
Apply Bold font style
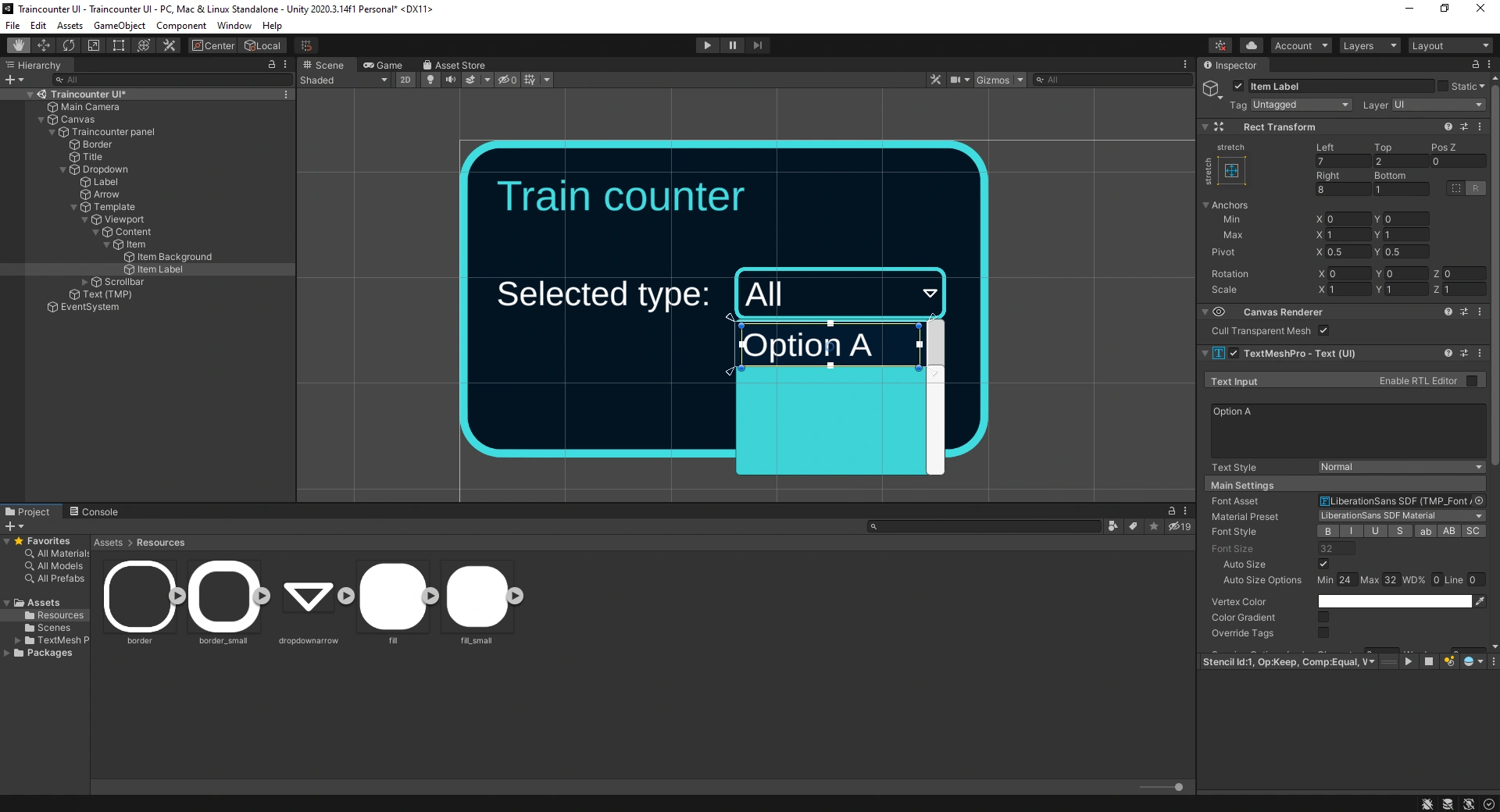point(1328,531)
